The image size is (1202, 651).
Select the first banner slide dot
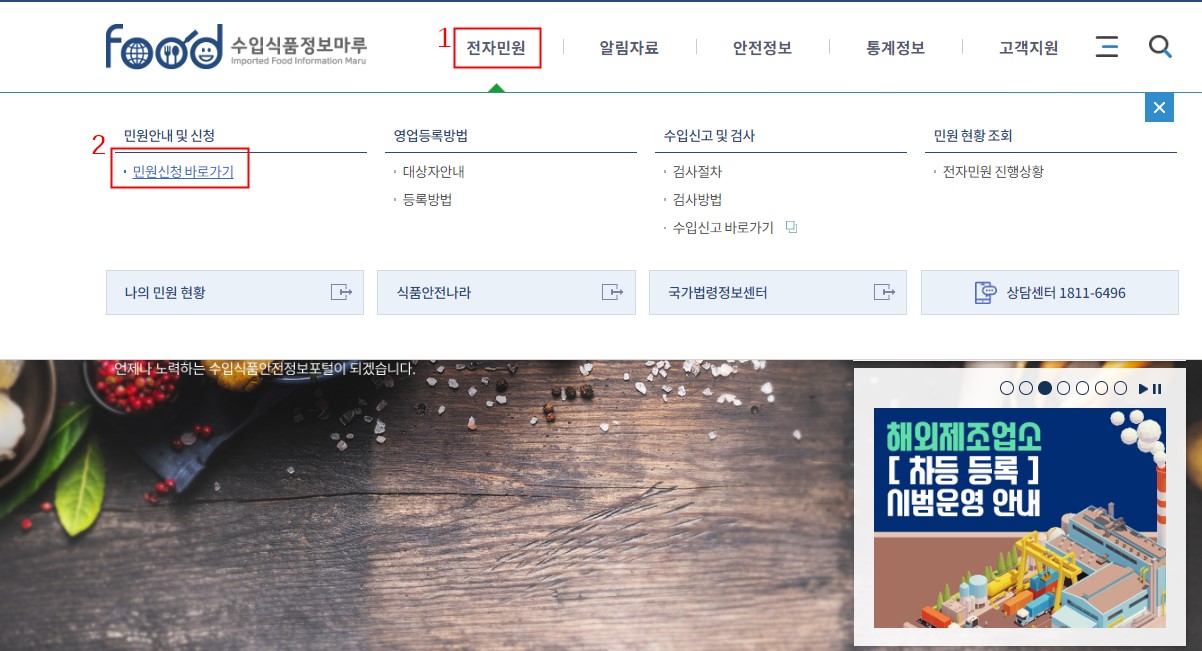click(1007, 388)
